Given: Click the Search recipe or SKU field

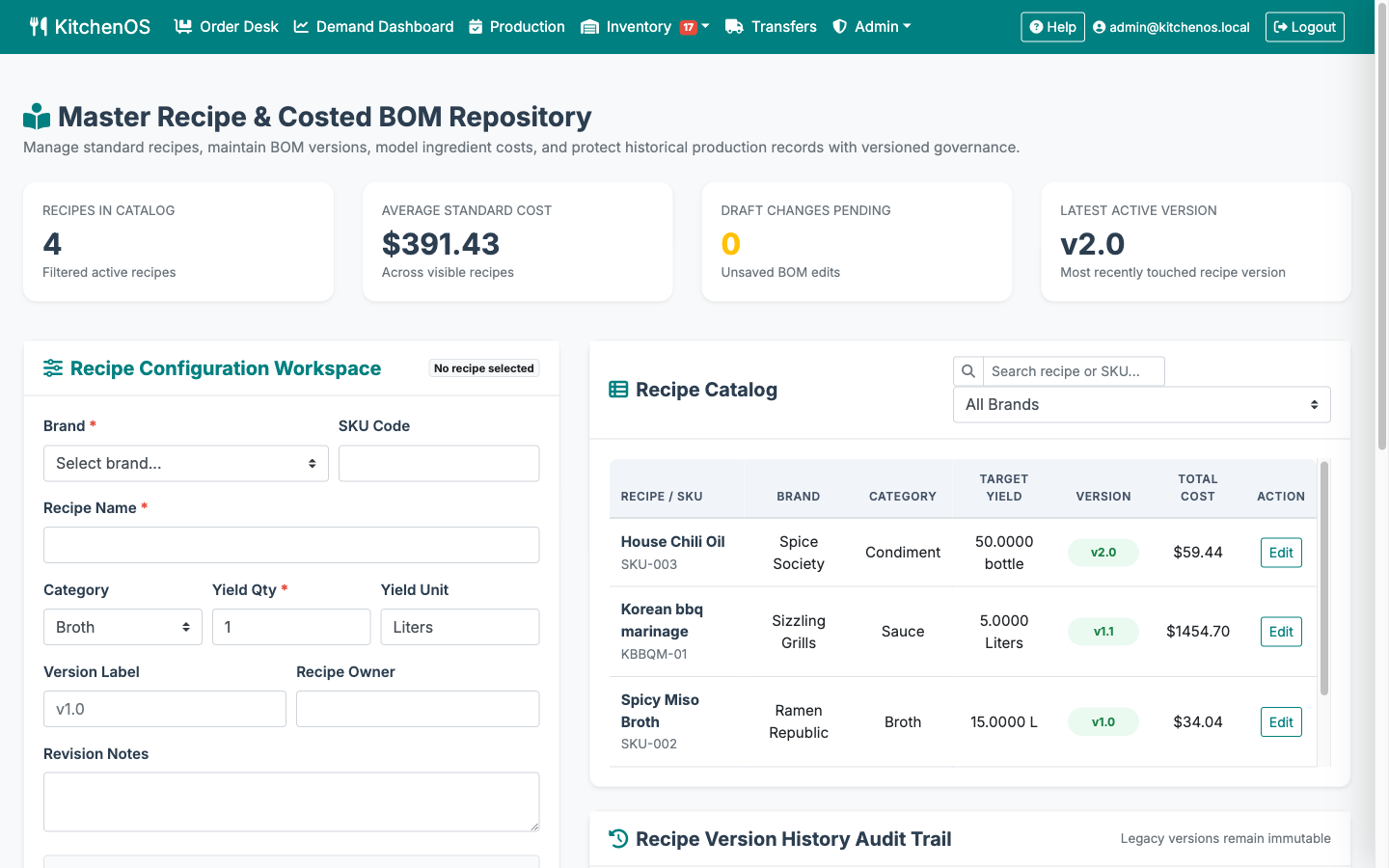Looking at the screenshot, I should 1074,371.
